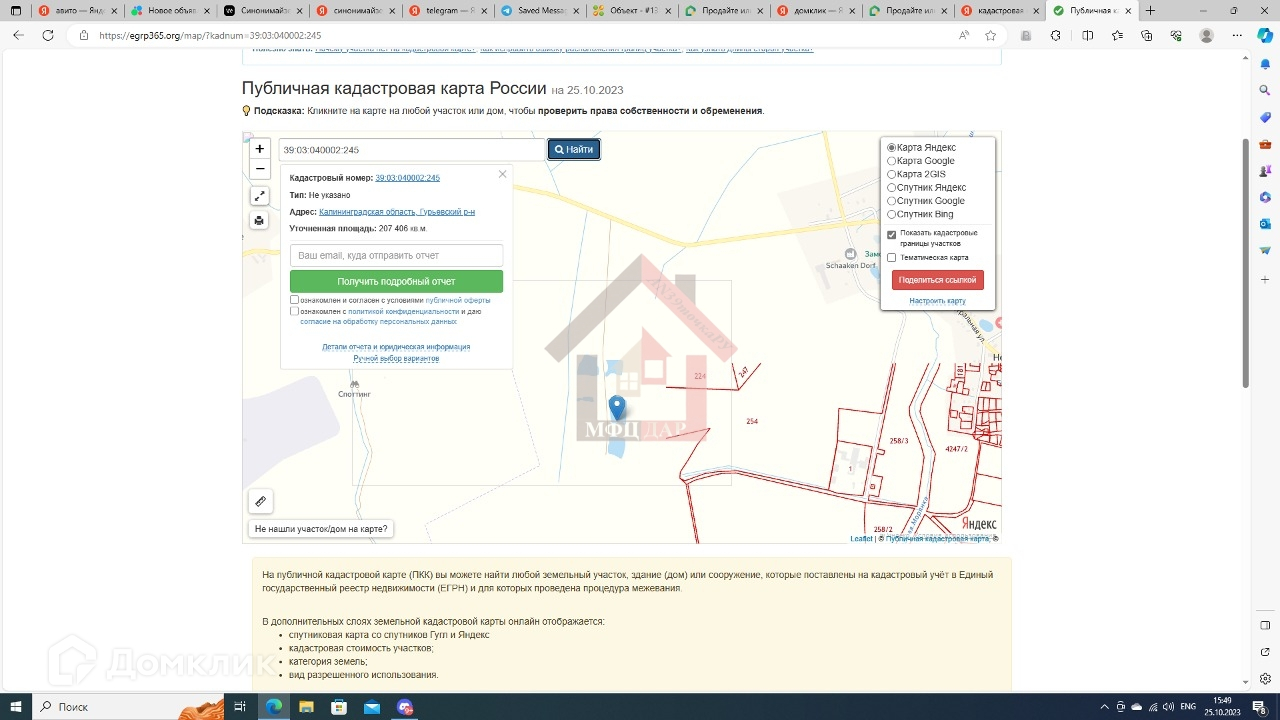Click Получить подробный отчет button
Image resolution: width=1280 pixels, height=720 pixels.
396,282
